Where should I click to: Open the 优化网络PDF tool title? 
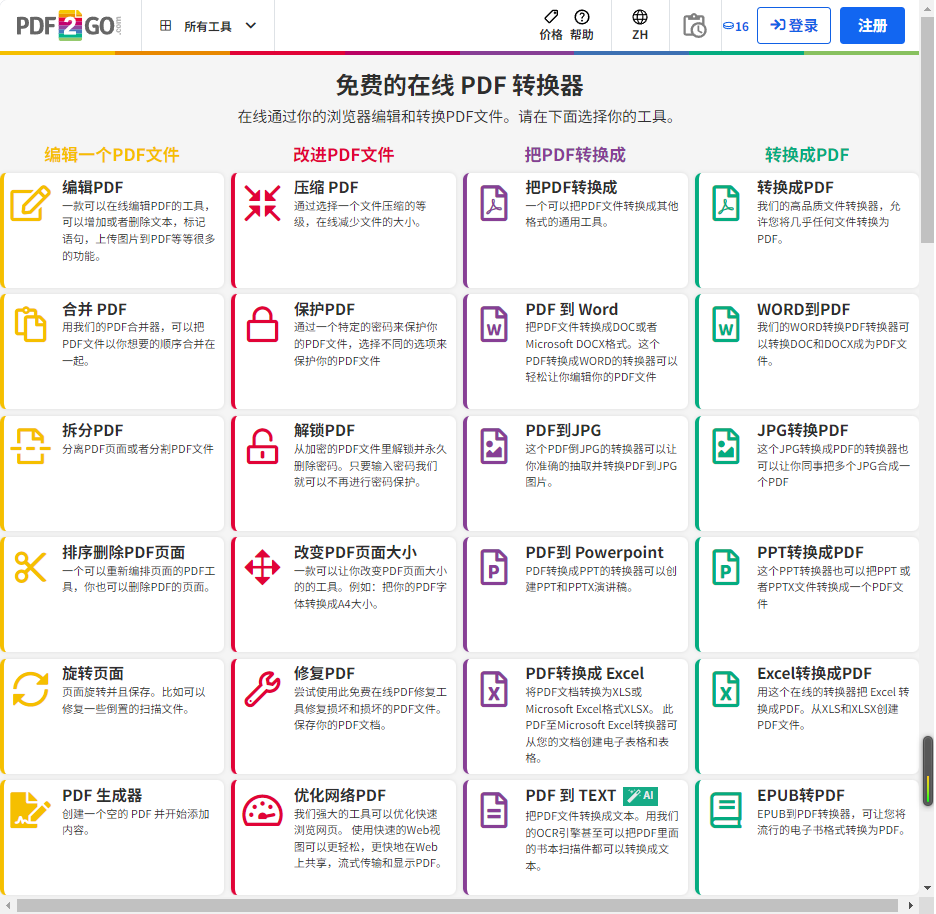(340, 795)
